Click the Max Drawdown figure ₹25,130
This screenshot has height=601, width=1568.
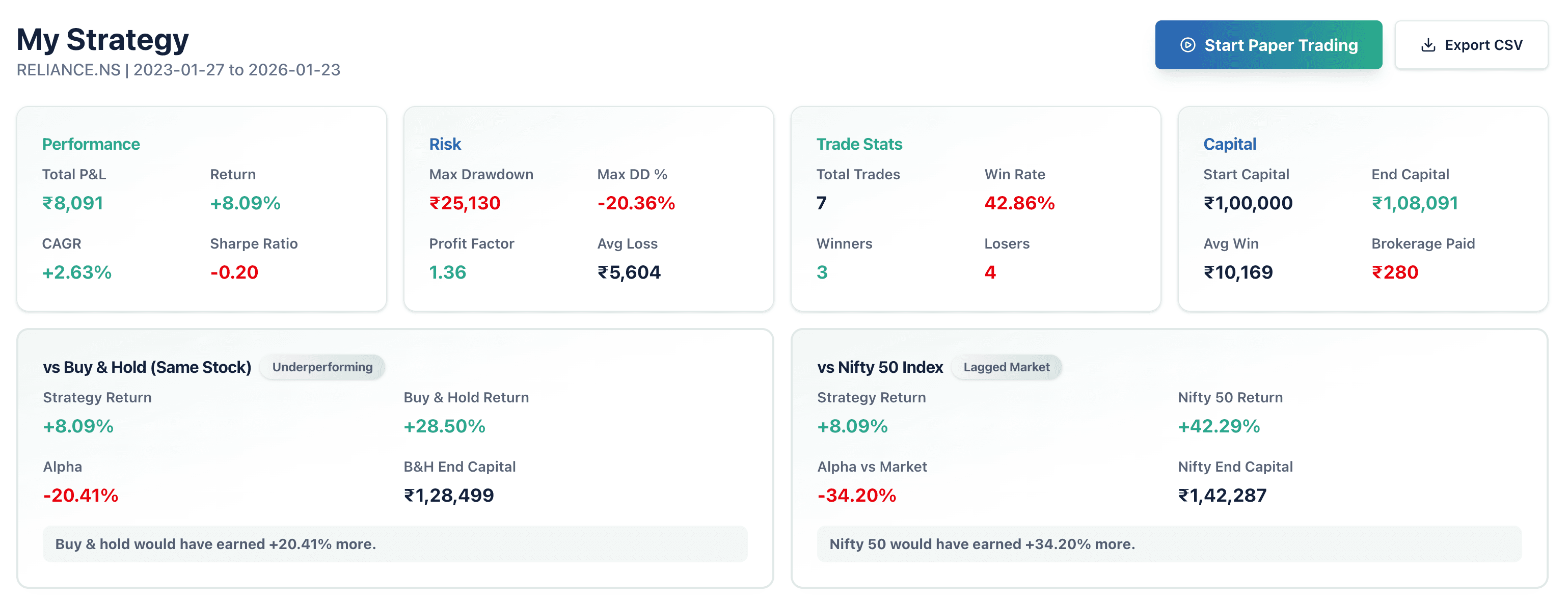465,203
